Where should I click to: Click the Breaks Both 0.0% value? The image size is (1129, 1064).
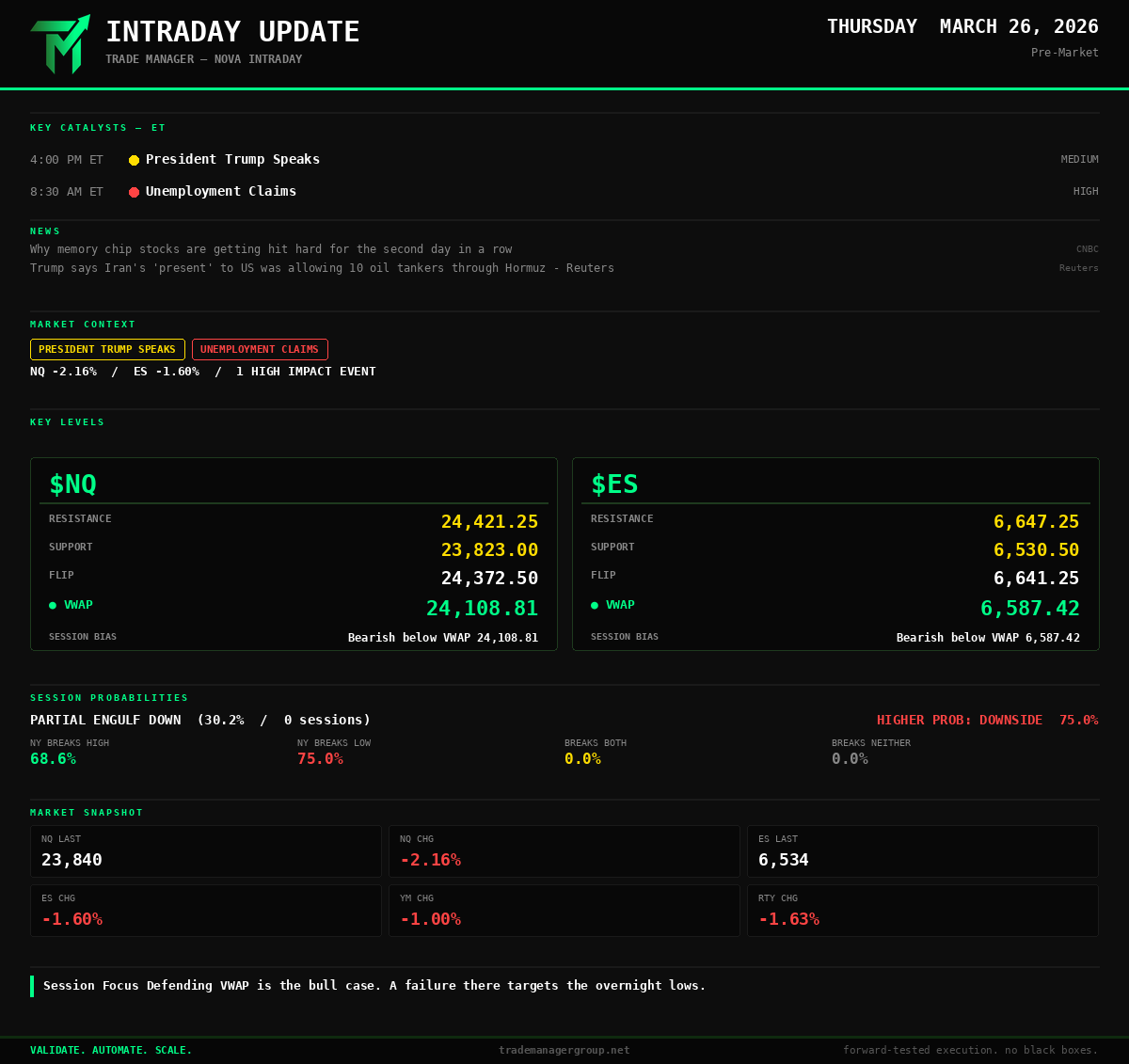582,758
